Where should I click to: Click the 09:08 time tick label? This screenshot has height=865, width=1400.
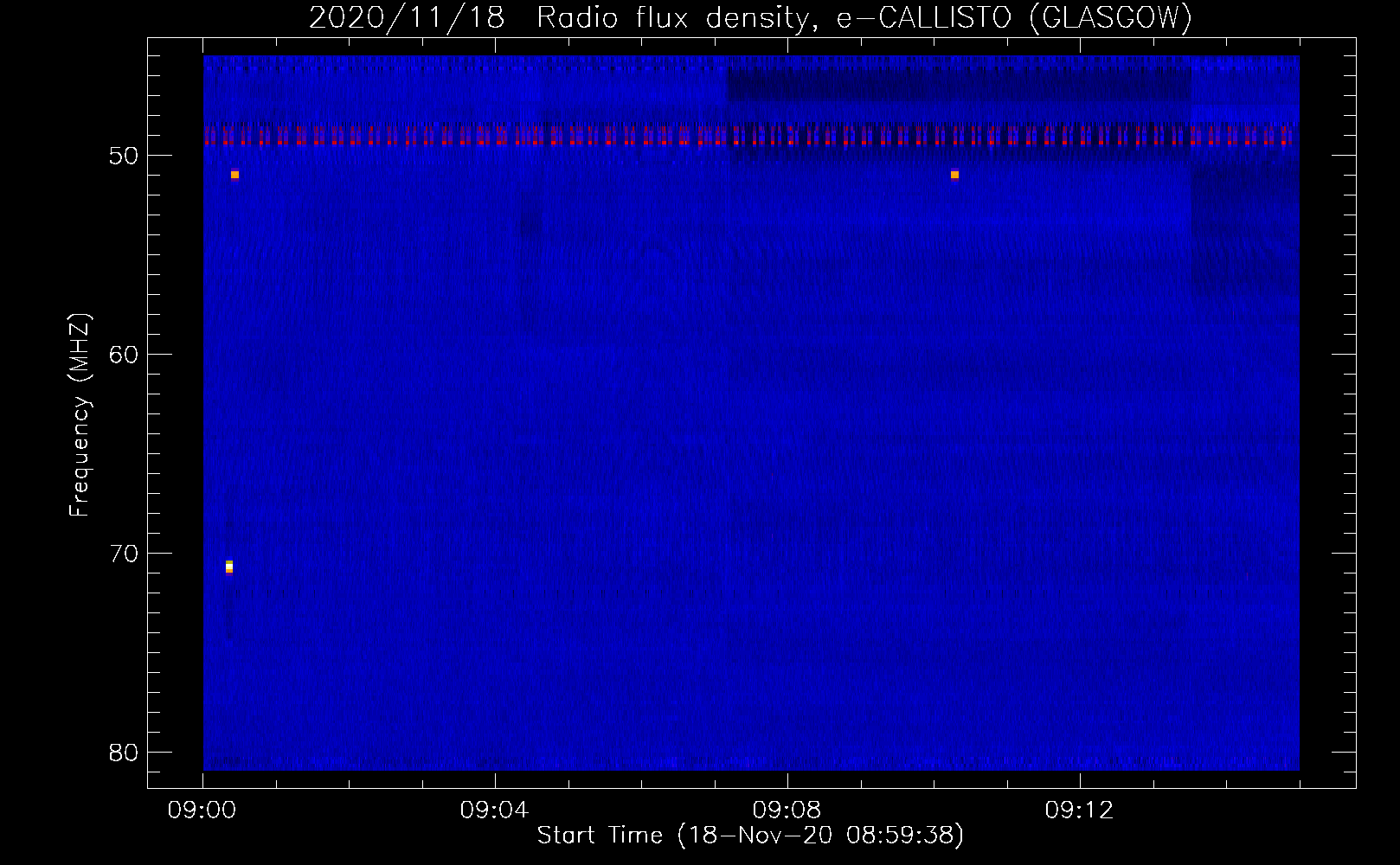tap(787, 811)
